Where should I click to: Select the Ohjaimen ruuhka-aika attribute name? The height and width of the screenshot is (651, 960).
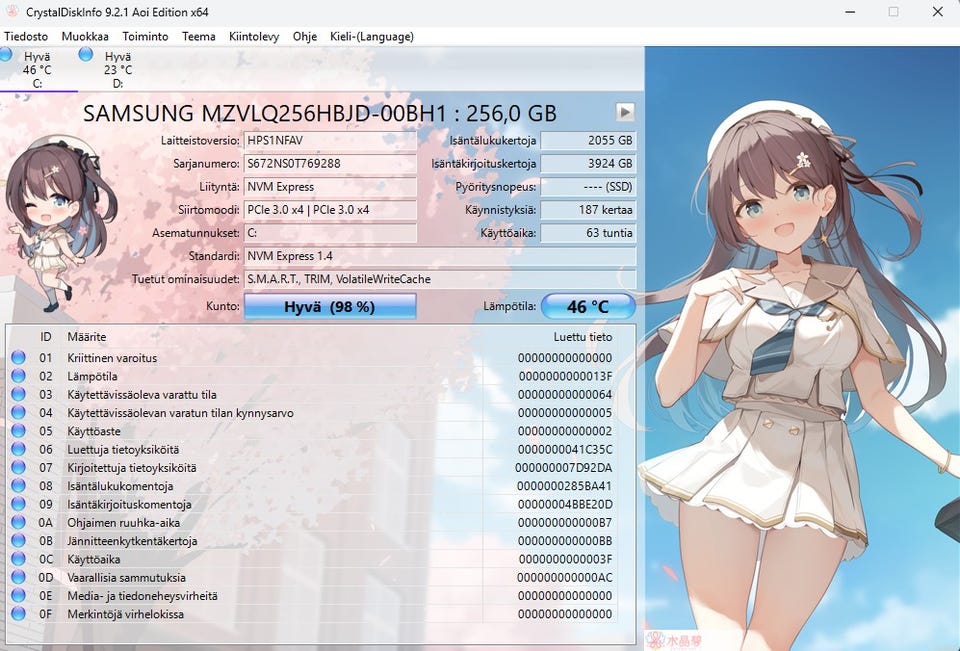coord(123,522)
